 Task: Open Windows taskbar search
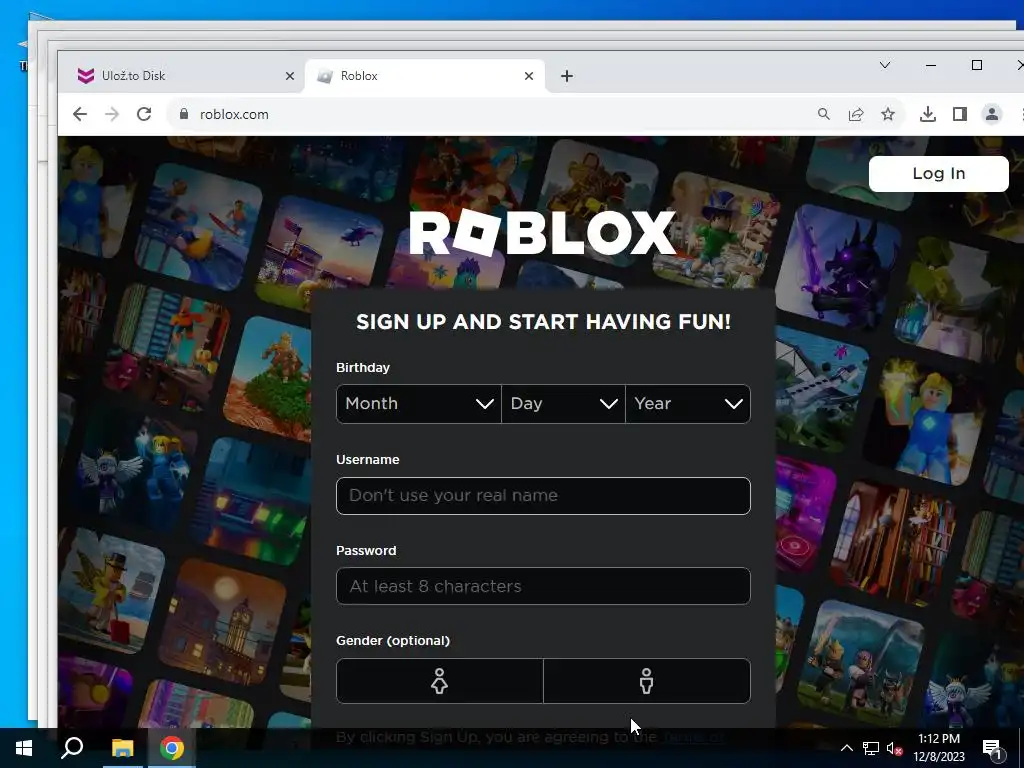pos(72,748)
